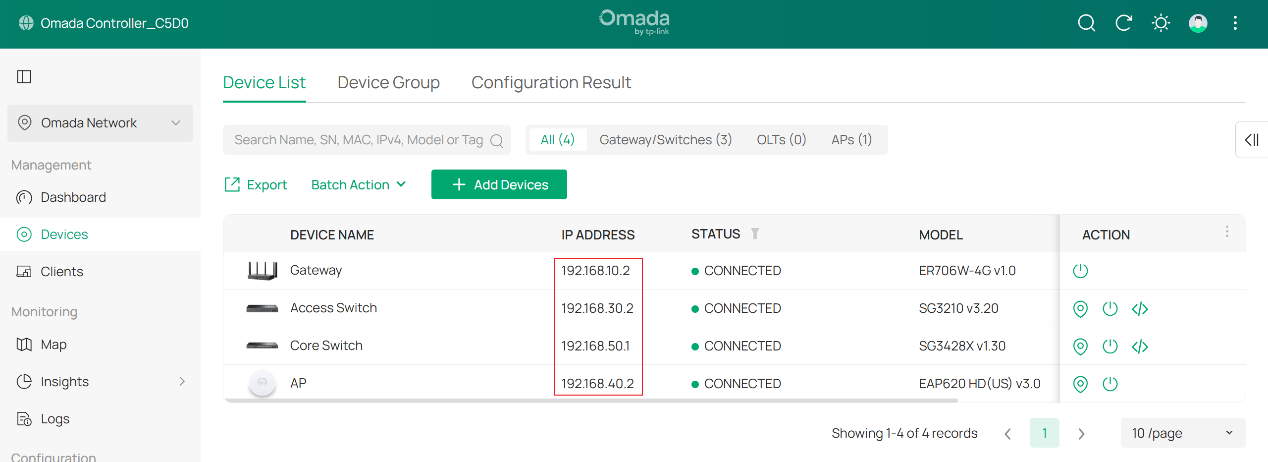Open the global search magnifier icon
Viewport: 1268px width, 462px height.
point(1086,23)
